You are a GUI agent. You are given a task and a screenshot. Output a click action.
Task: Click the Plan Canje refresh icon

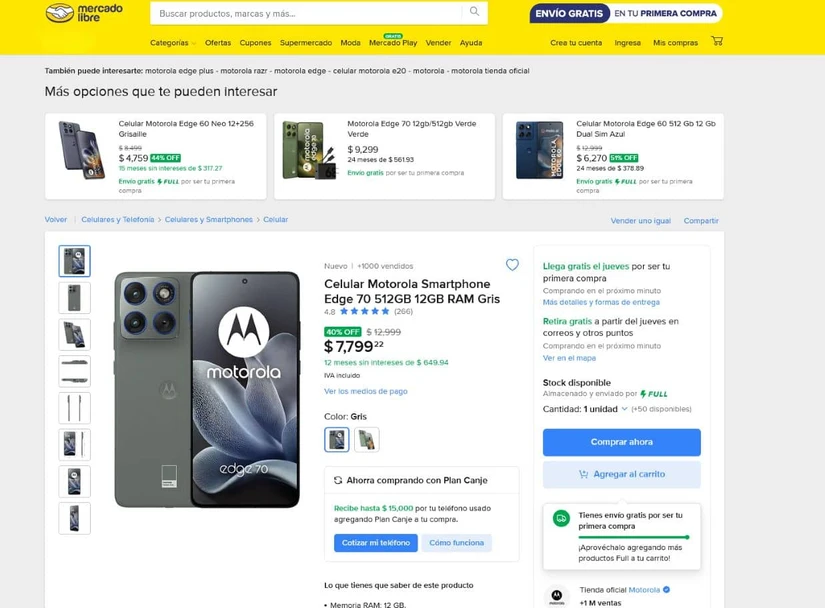pyautogui.click(x=338, y=480)
